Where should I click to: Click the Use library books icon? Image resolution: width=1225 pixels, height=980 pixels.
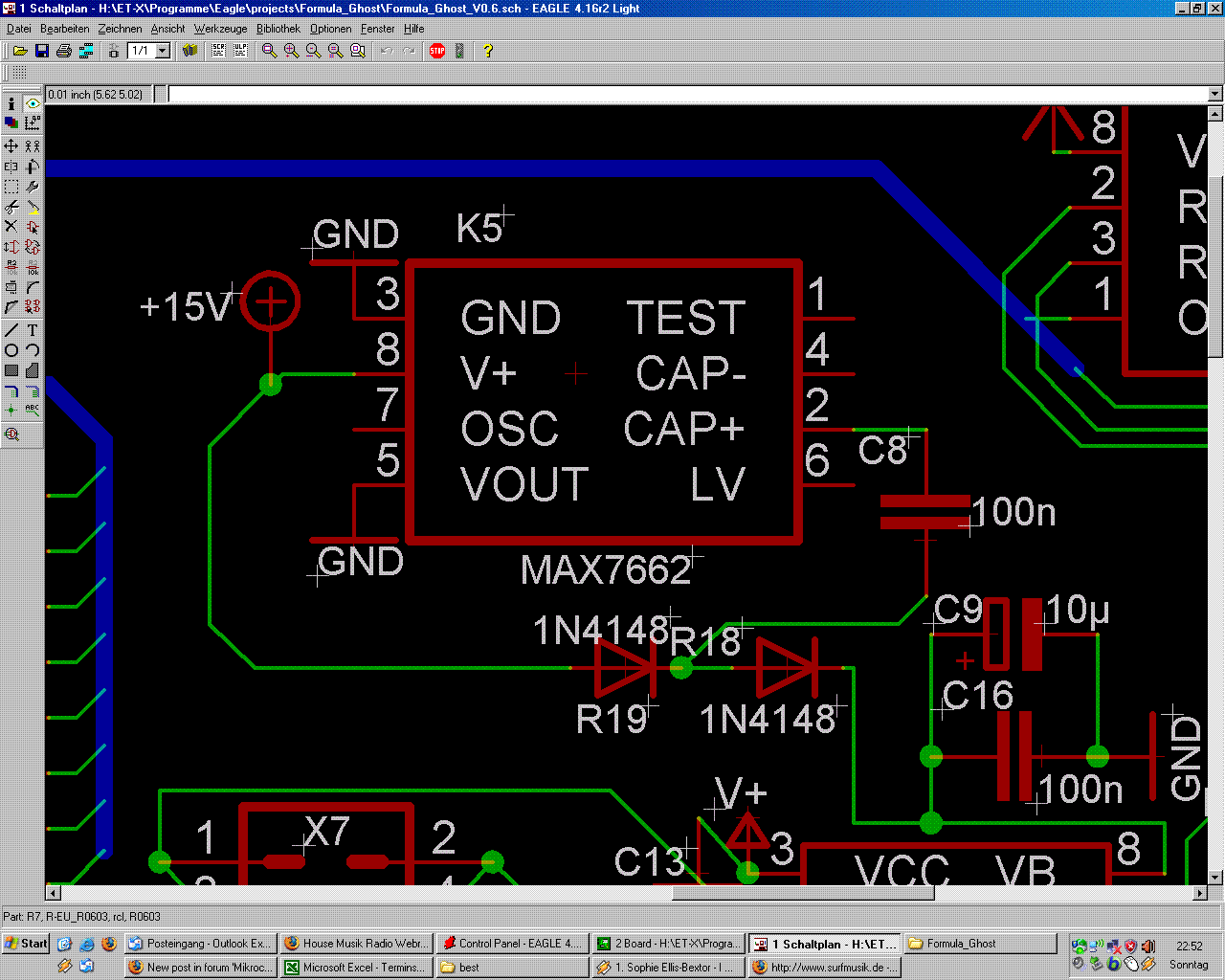coord(189,51)
